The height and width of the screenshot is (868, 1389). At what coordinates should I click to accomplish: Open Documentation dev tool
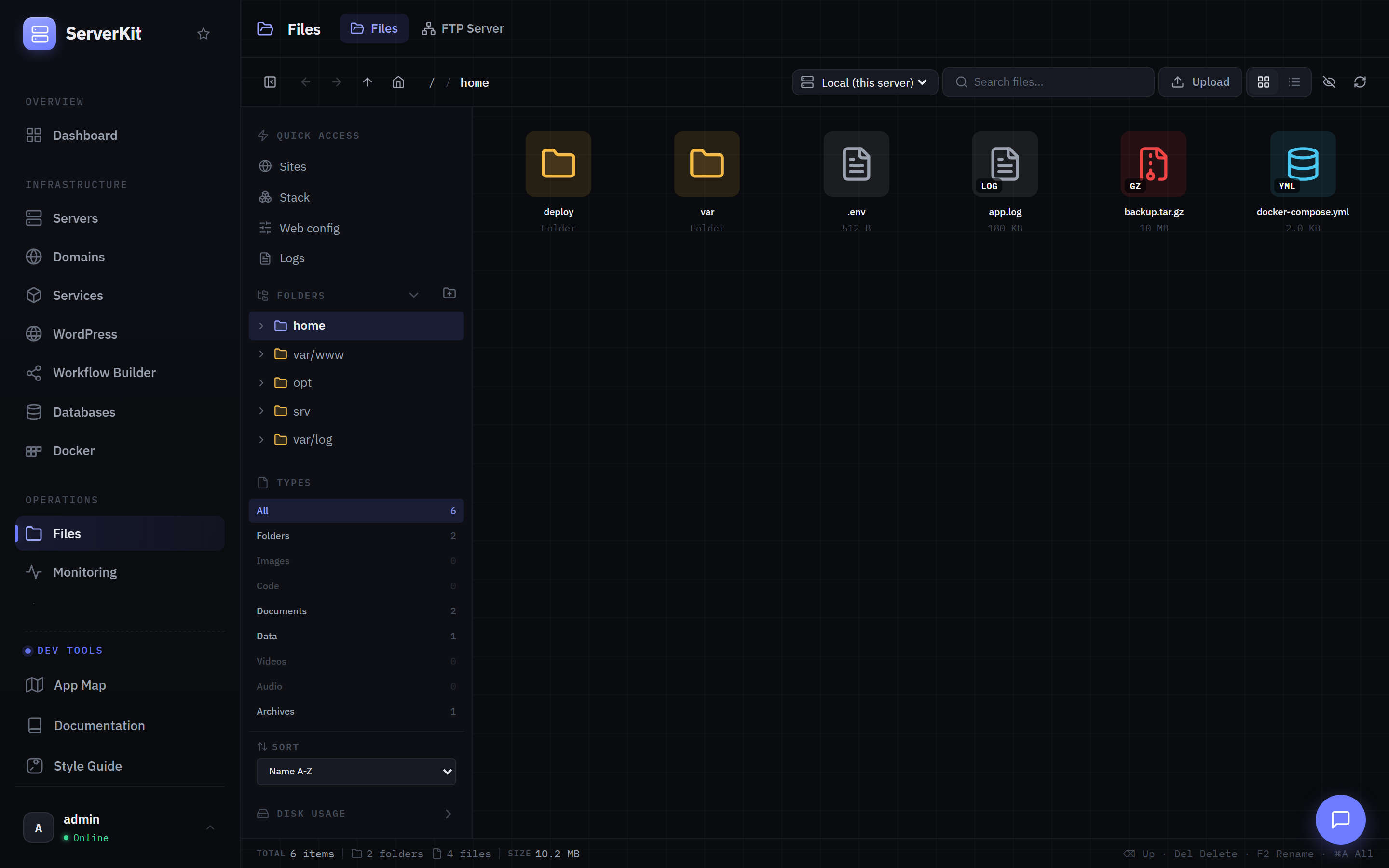[x=120, y=726]
